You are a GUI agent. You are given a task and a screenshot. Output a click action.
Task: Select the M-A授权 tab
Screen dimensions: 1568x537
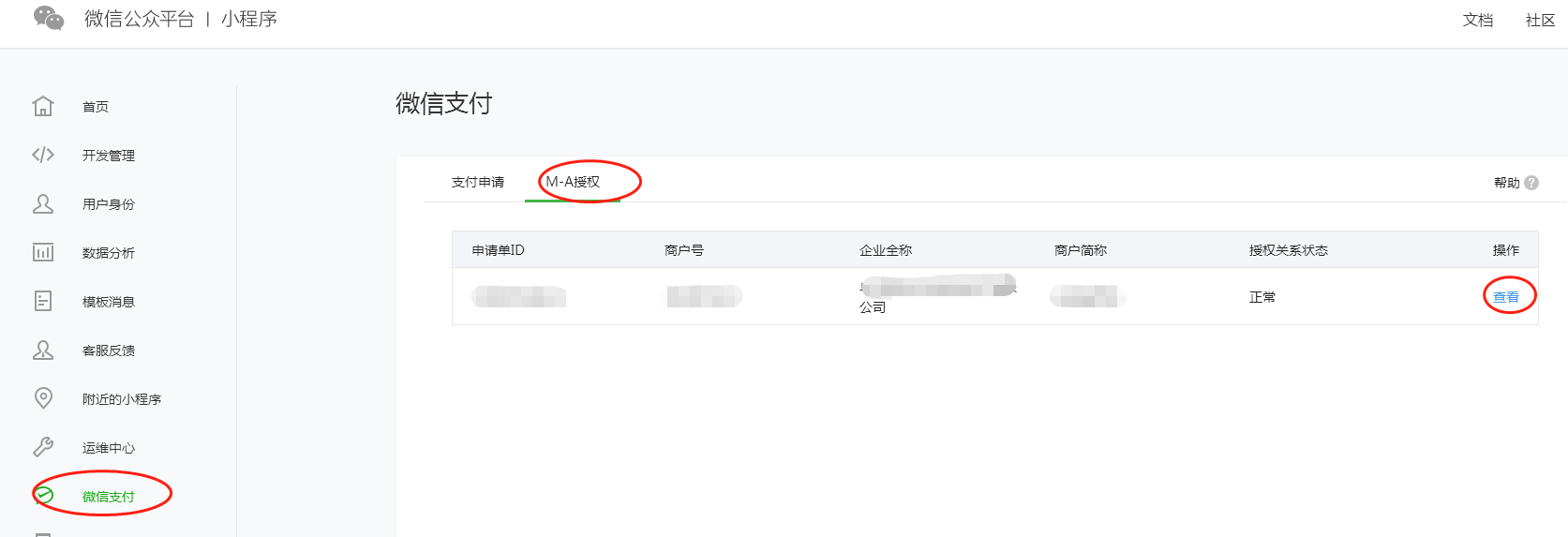pyautogui.click(x=573, y=182)
